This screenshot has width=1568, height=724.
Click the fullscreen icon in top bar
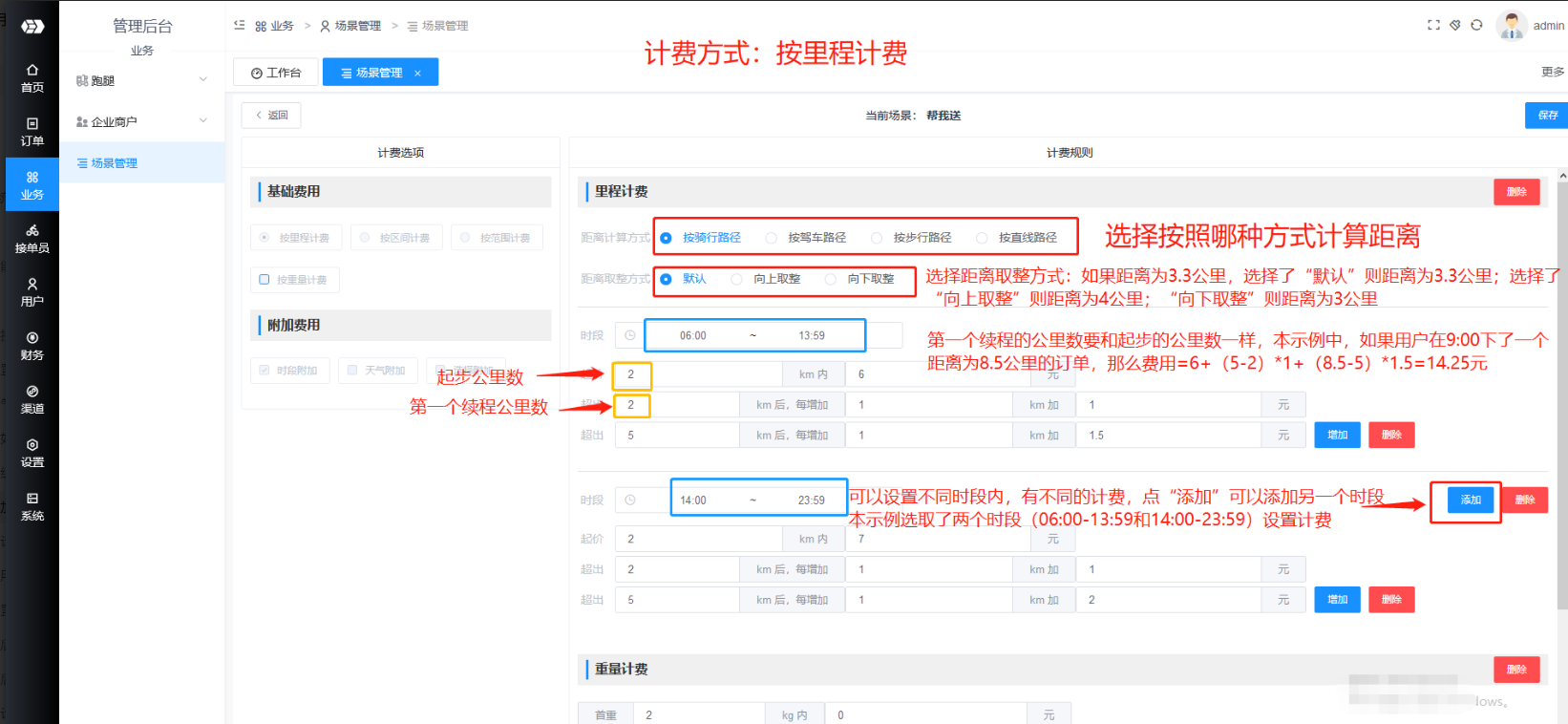(1433, 25)
